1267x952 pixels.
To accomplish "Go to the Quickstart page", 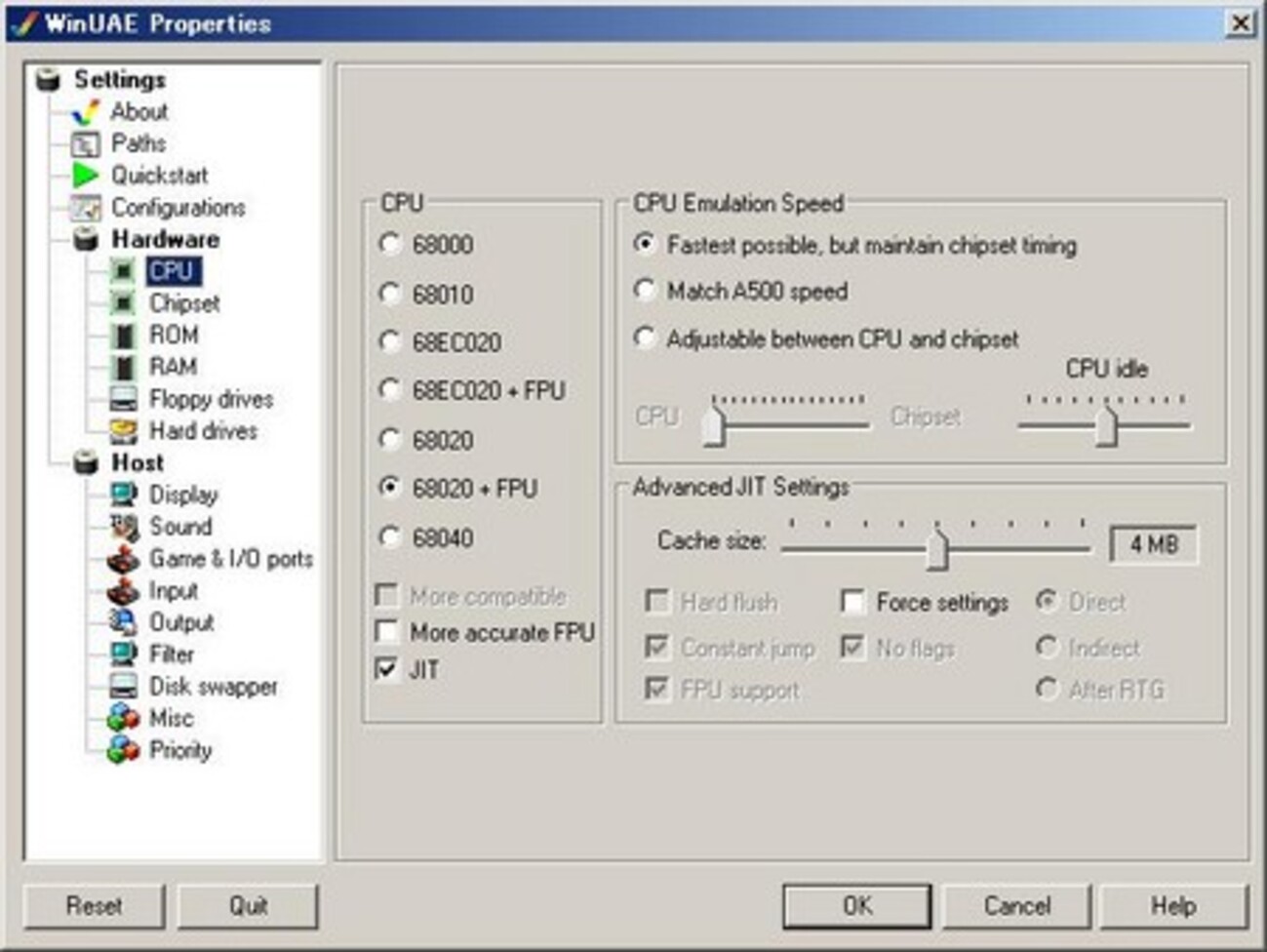I will [x=159, y=176].
